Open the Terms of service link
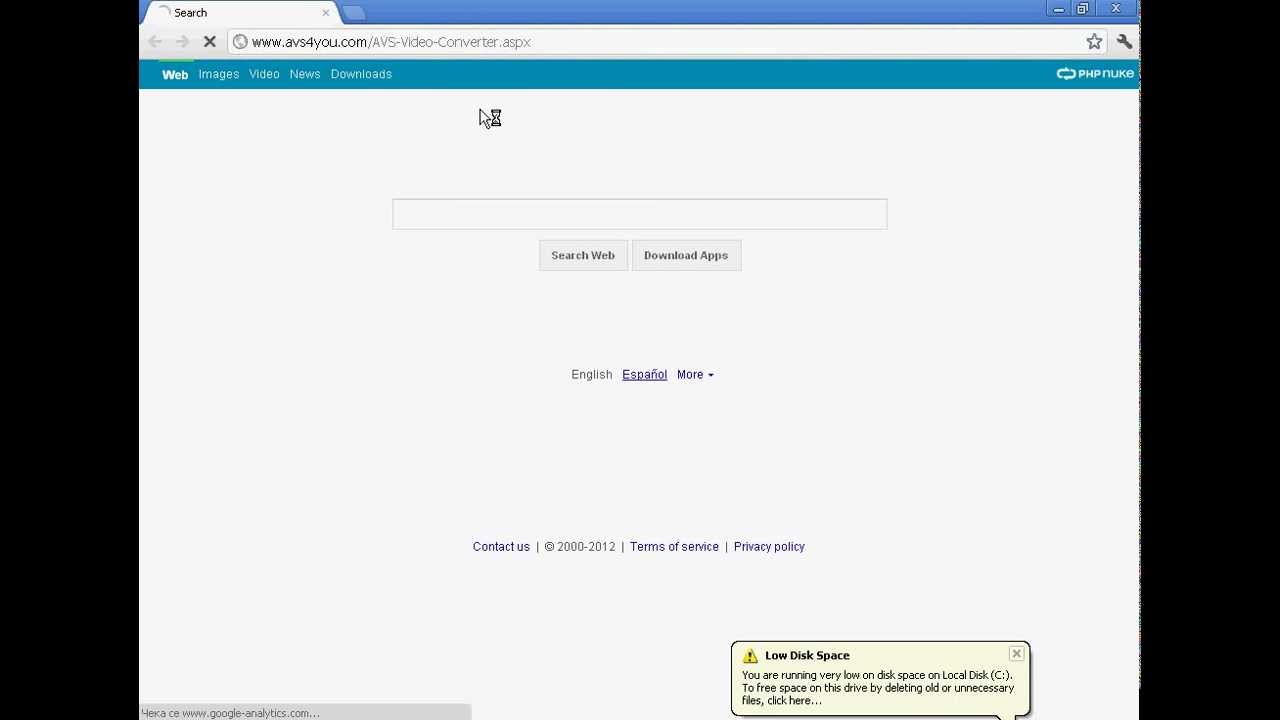 point(674,547)
